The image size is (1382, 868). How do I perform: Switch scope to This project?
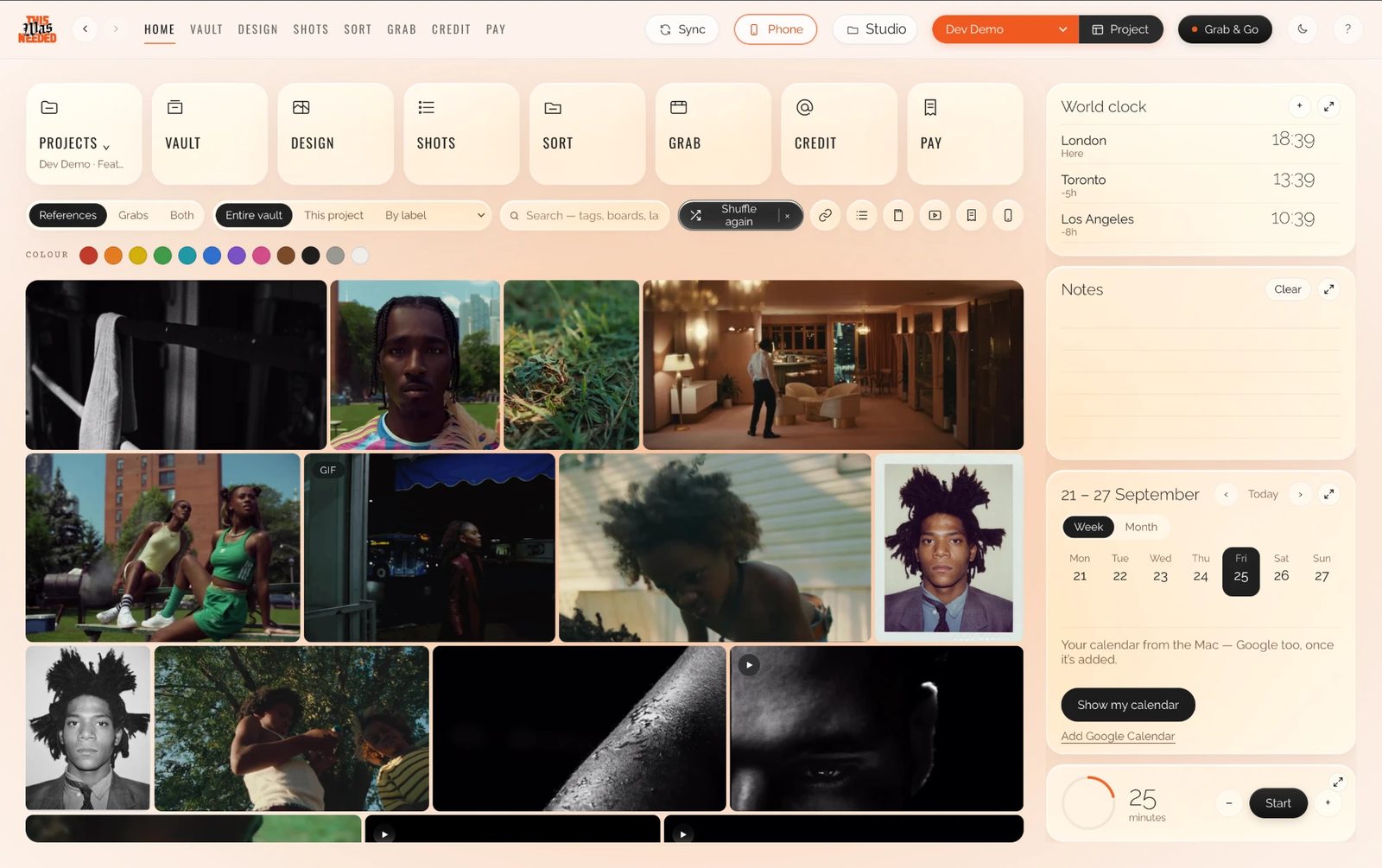333,215
